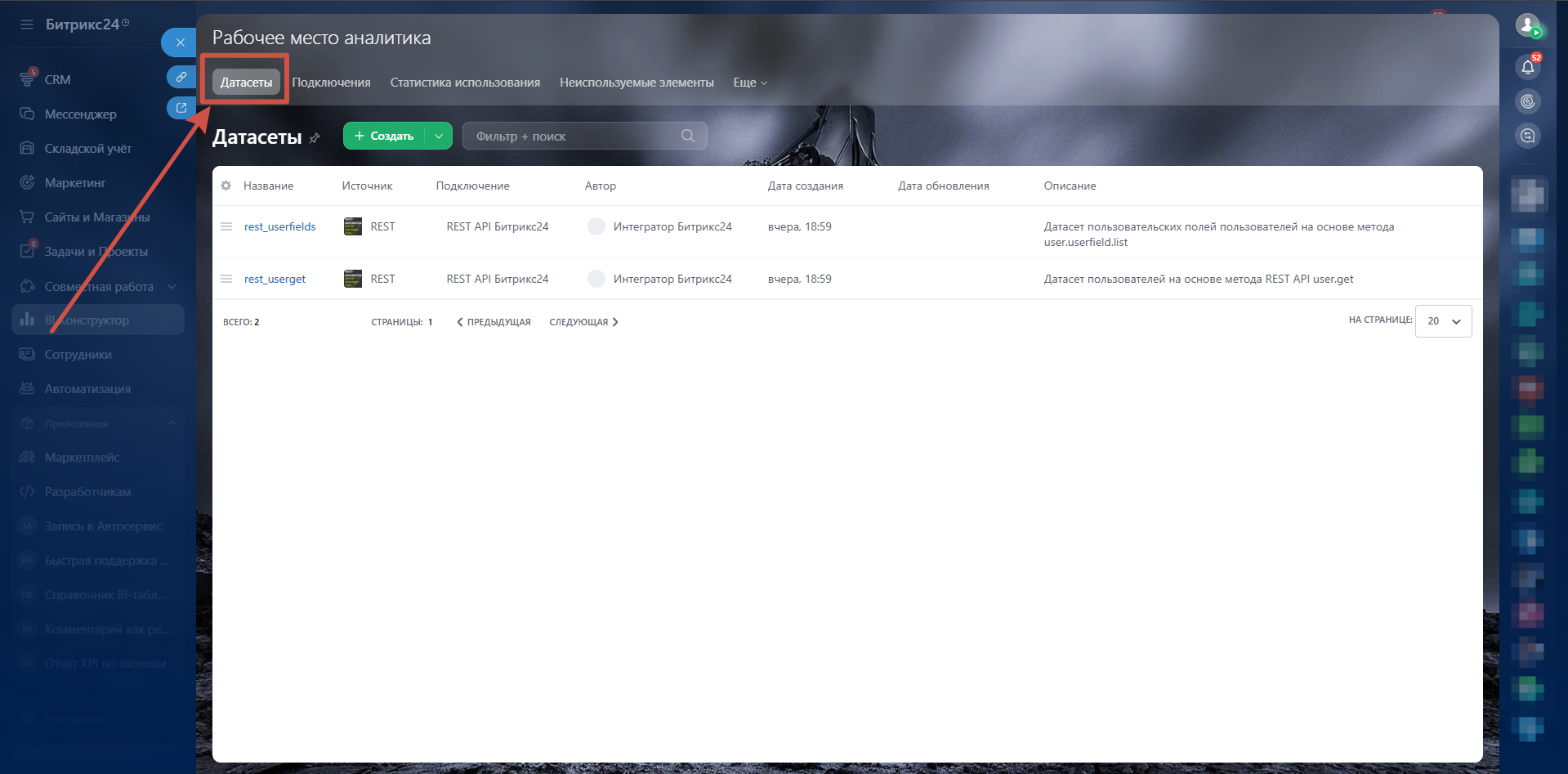Image resolution: width=1568 pixels, height=774 pixels.
Task: Open the Создать button dropdown arrow
Action: point(439,136)
